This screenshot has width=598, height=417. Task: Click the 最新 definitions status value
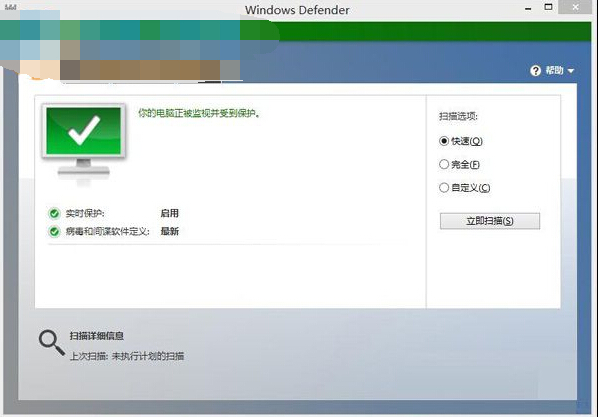pos(170,231)
